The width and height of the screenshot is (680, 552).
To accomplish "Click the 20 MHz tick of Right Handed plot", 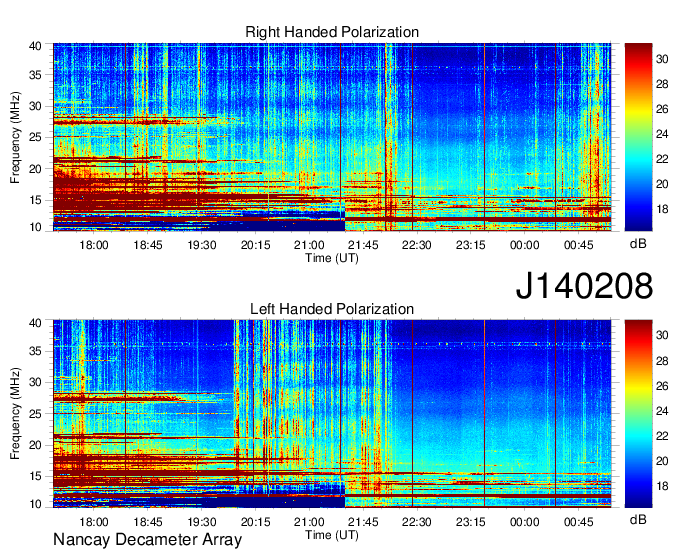I will coord(35,169).
